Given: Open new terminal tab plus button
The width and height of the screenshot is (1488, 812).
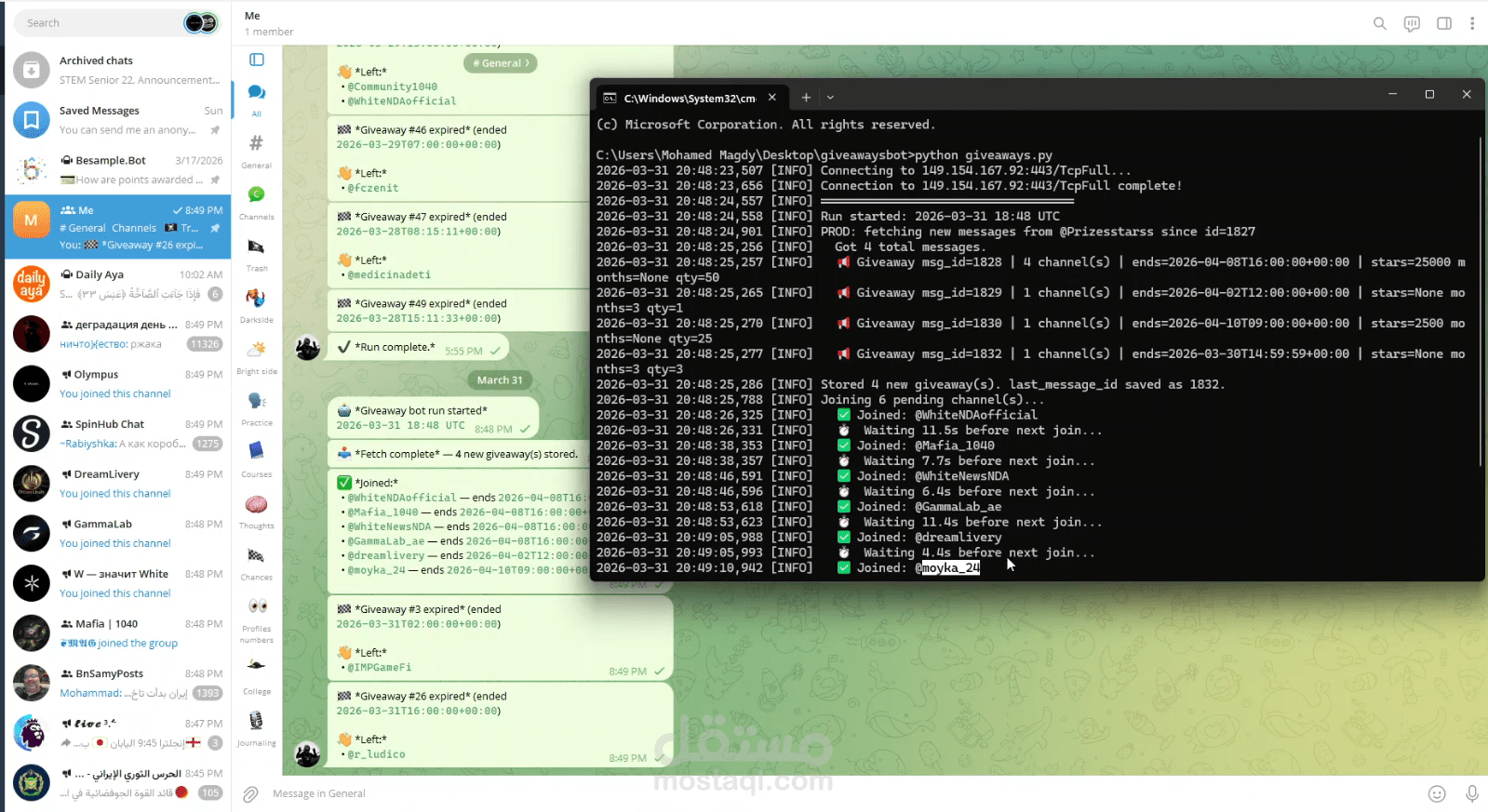Looking at the screenshot, I should pos(806,97).
